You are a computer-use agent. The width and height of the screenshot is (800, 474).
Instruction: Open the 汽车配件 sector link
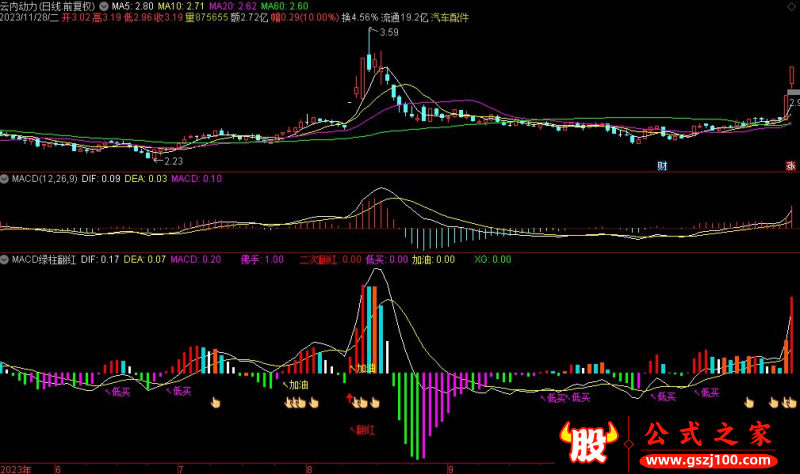coord(449,17)
